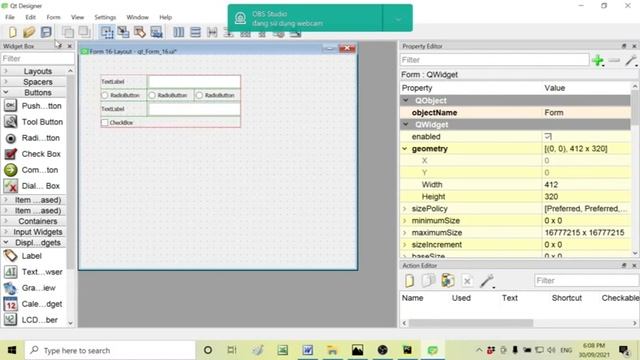The width and height of the screenshot is (640, 360).
Task: Select the Calendar Widget entry
Action: (33, 304)
